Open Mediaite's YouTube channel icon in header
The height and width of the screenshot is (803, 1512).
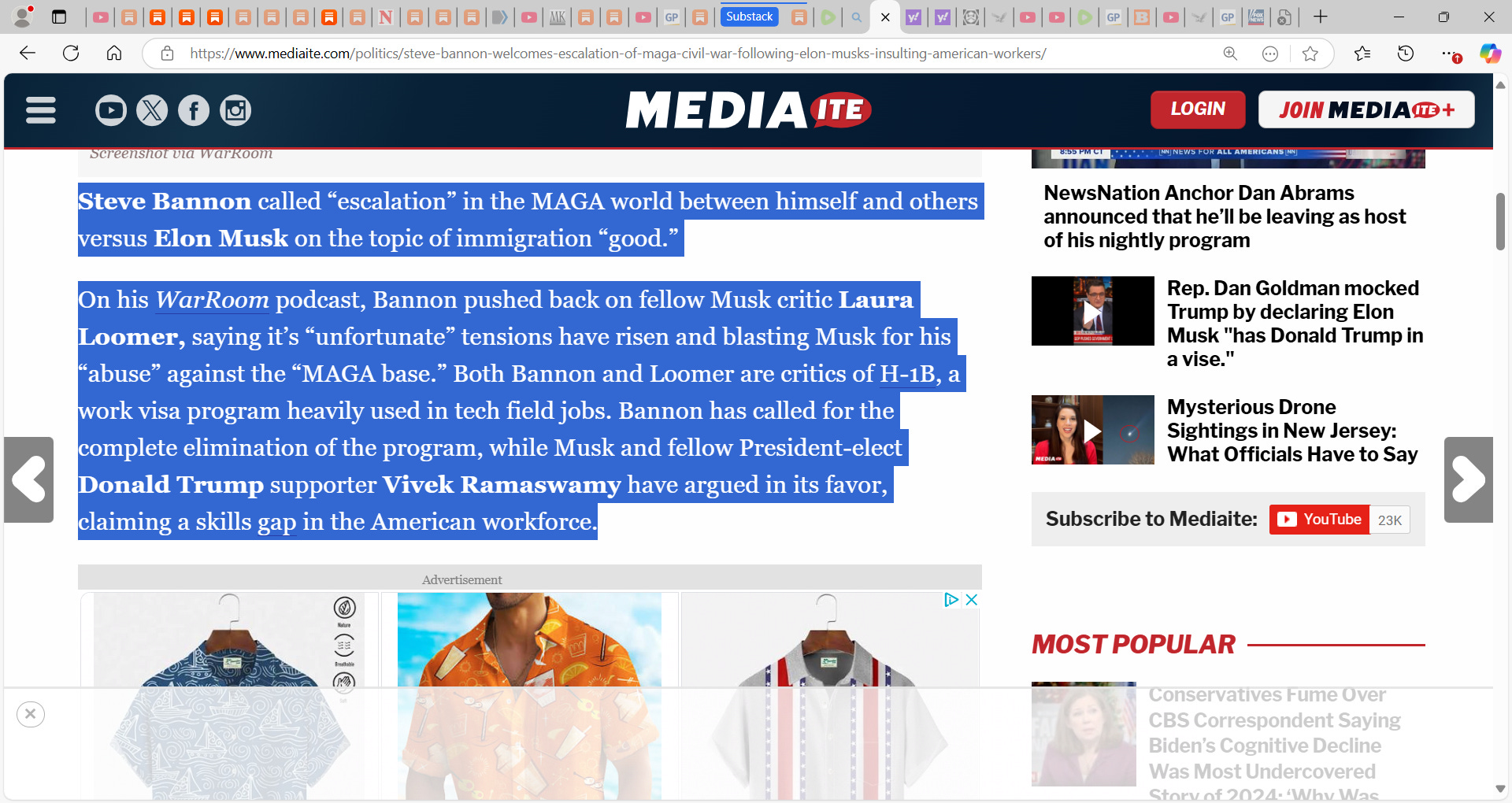(111, 110)
